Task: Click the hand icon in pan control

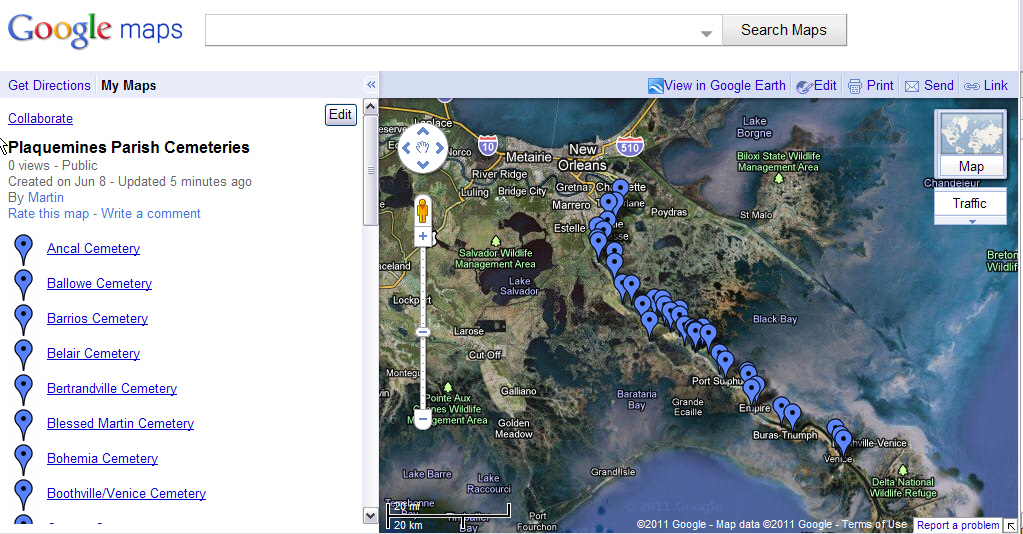Action: point(423,148)
